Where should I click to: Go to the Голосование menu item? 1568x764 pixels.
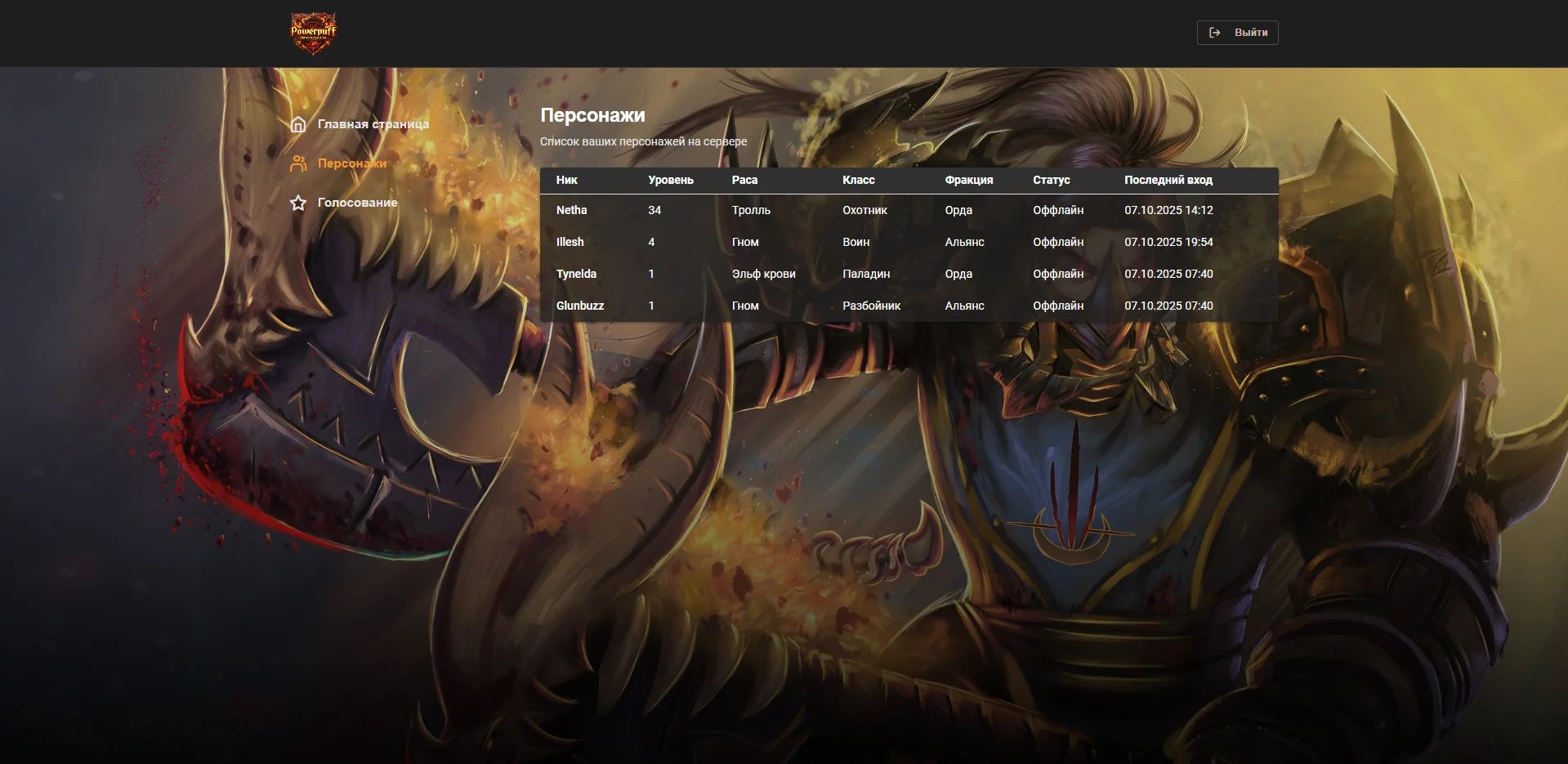tap(358, 203)
